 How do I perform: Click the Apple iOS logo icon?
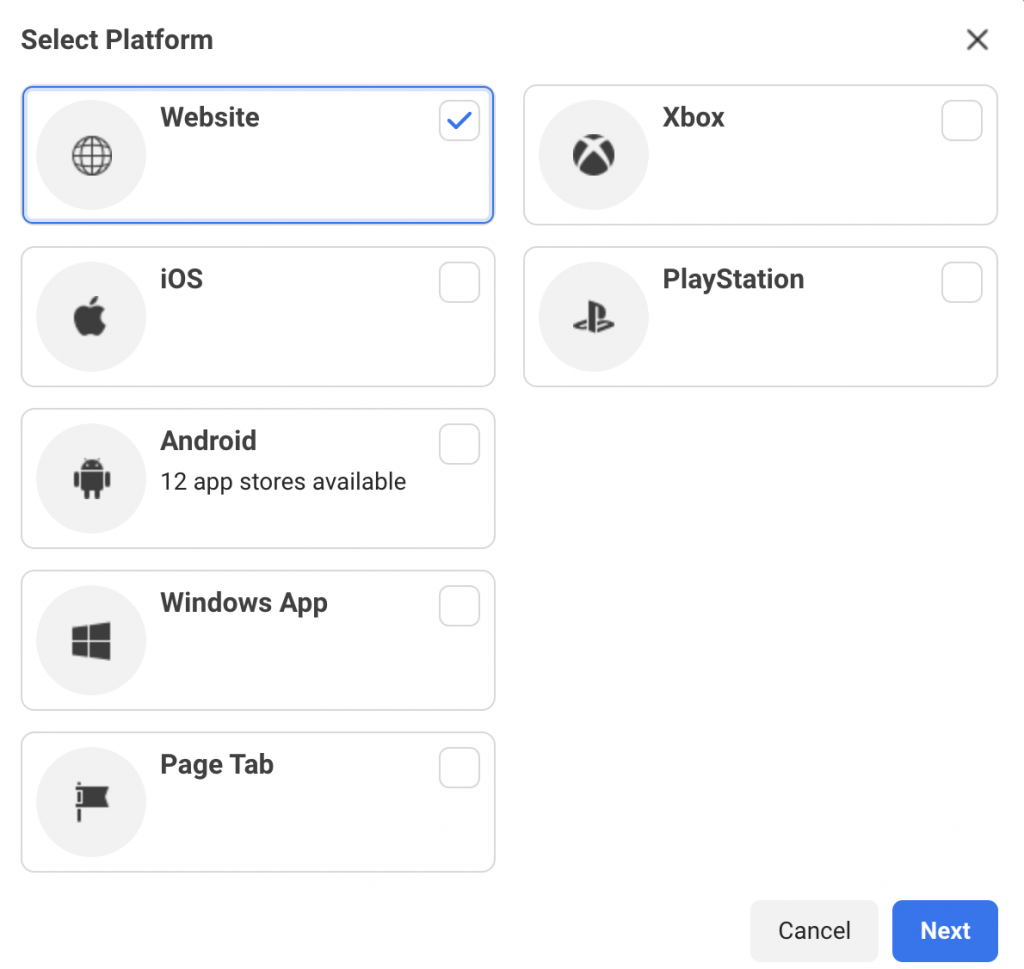coord(91,318)
